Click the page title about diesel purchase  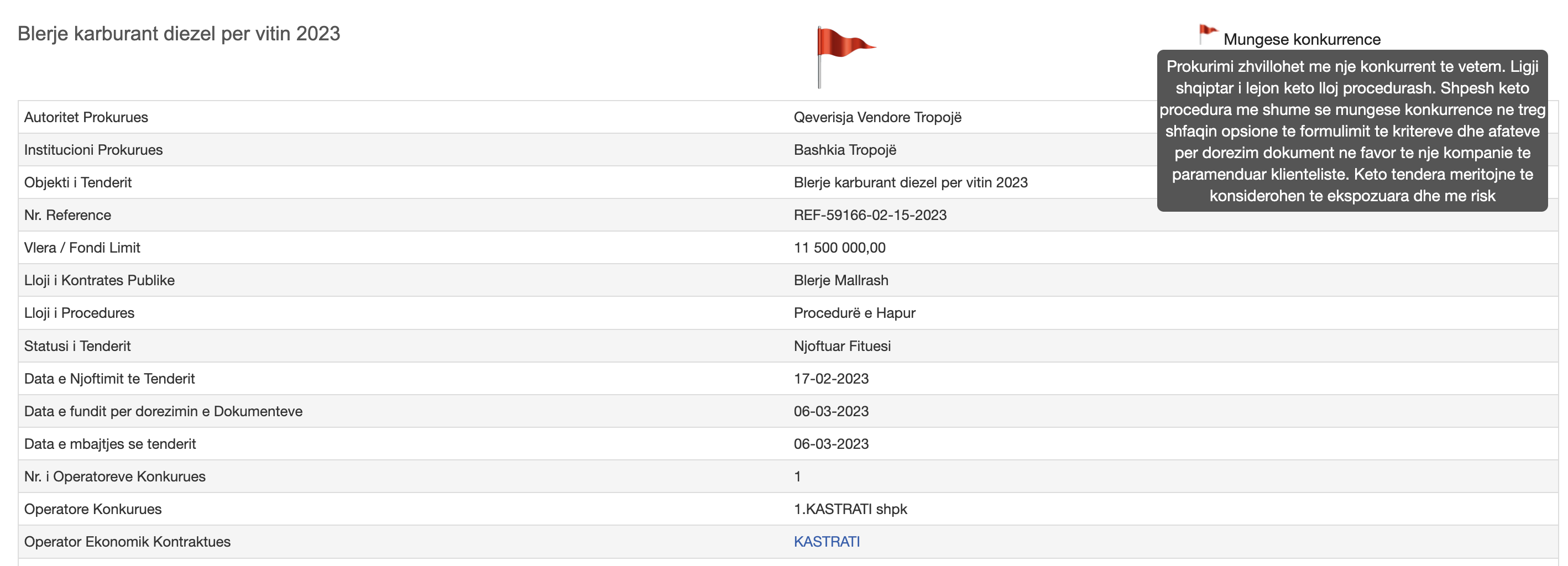(179, 34)
